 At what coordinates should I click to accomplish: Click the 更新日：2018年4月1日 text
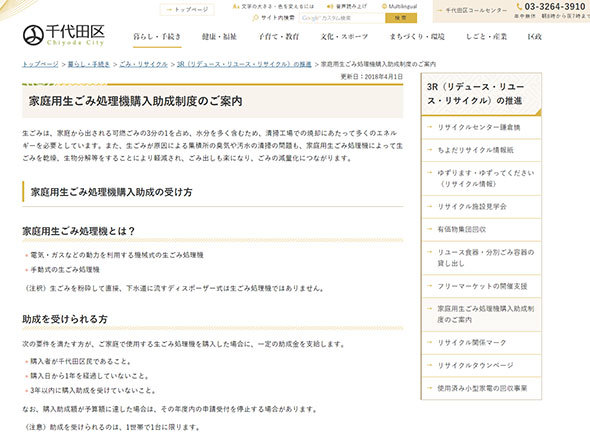point(371,76)
